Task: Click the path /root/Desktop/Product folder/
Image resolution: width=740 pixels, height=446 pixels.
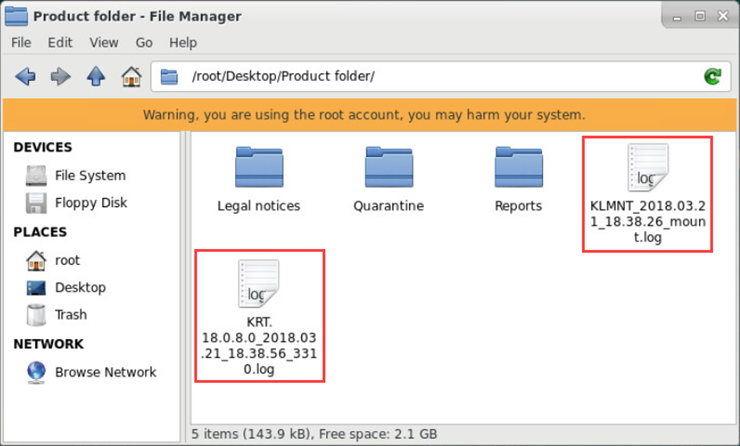Action: 283,76
